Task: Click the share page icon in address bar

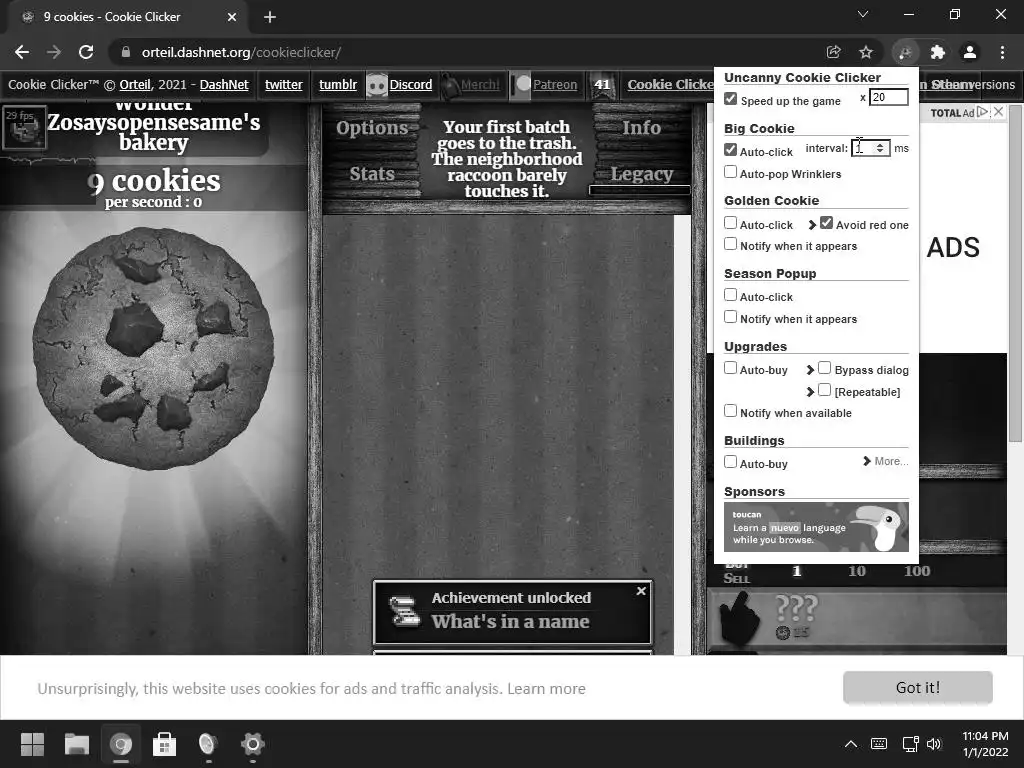Action: coord(833,52)
